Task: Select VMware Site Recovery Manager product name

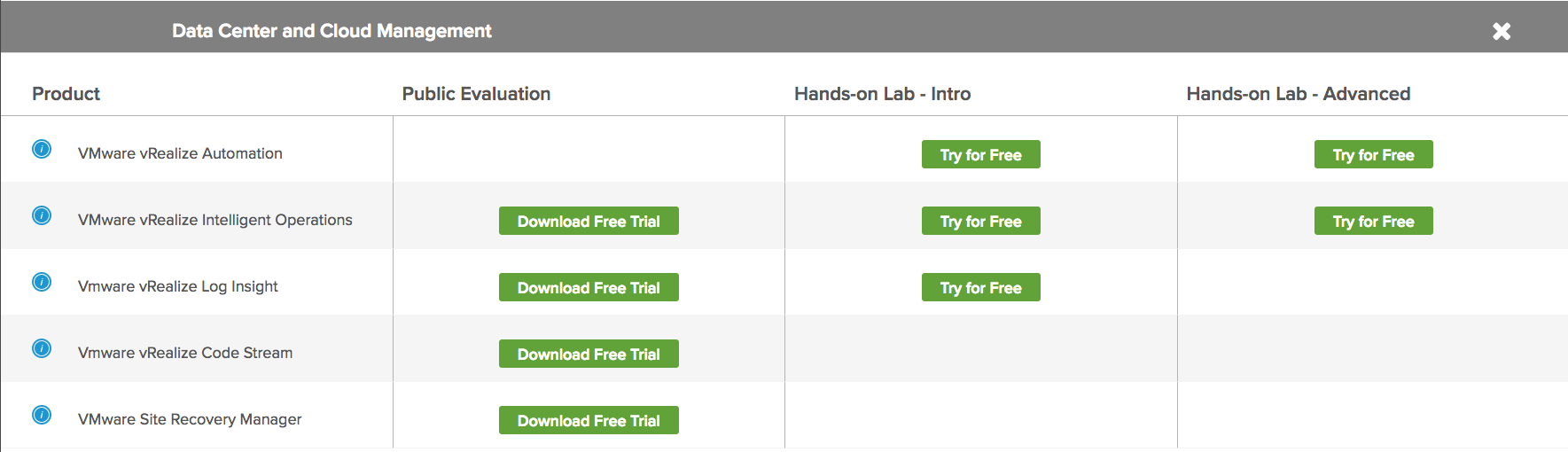Action: (x=190, y=419)
